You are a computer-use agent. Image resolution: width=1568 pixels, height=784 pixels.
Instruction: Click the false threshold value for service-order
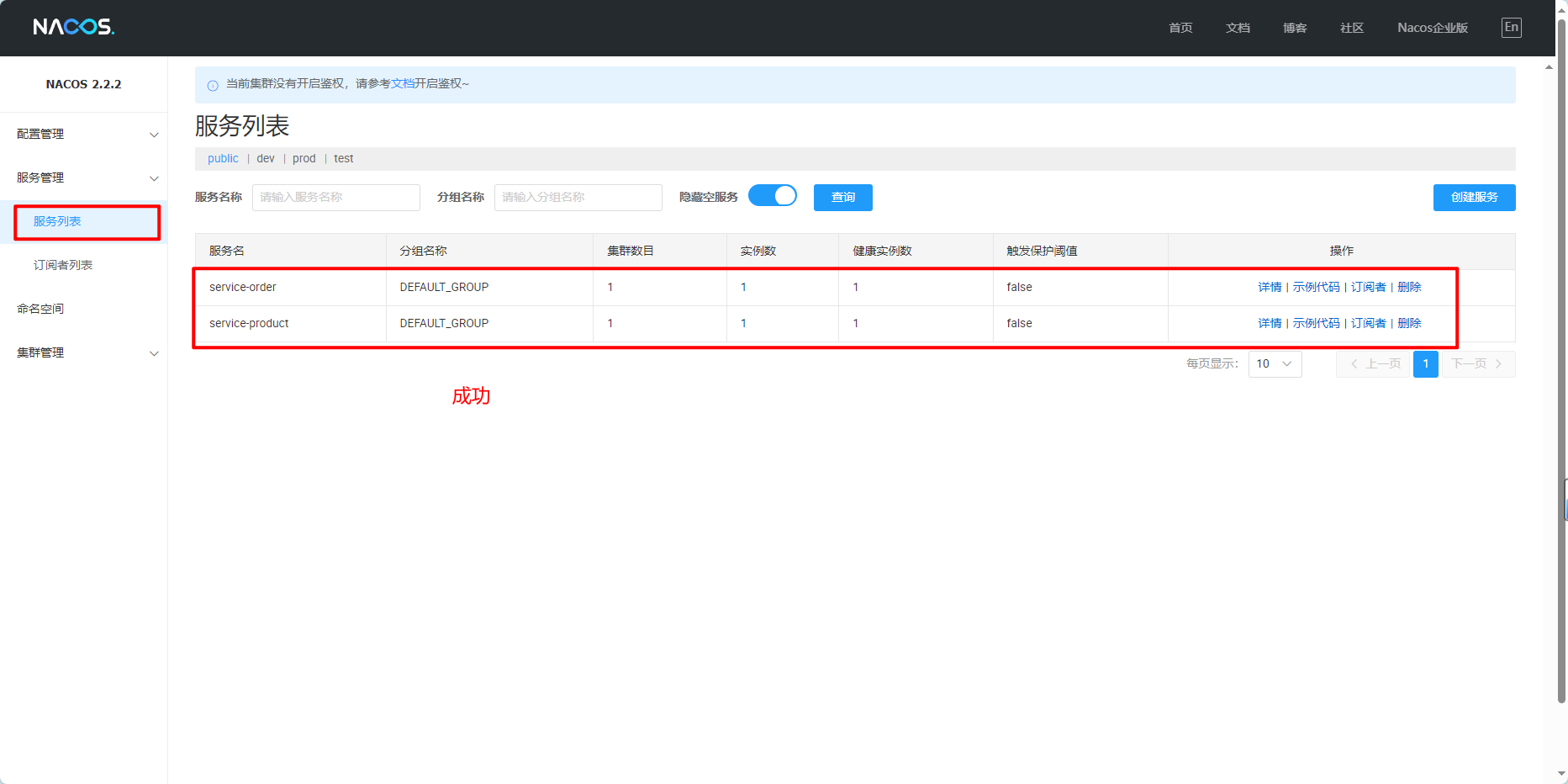[1019, 288]
